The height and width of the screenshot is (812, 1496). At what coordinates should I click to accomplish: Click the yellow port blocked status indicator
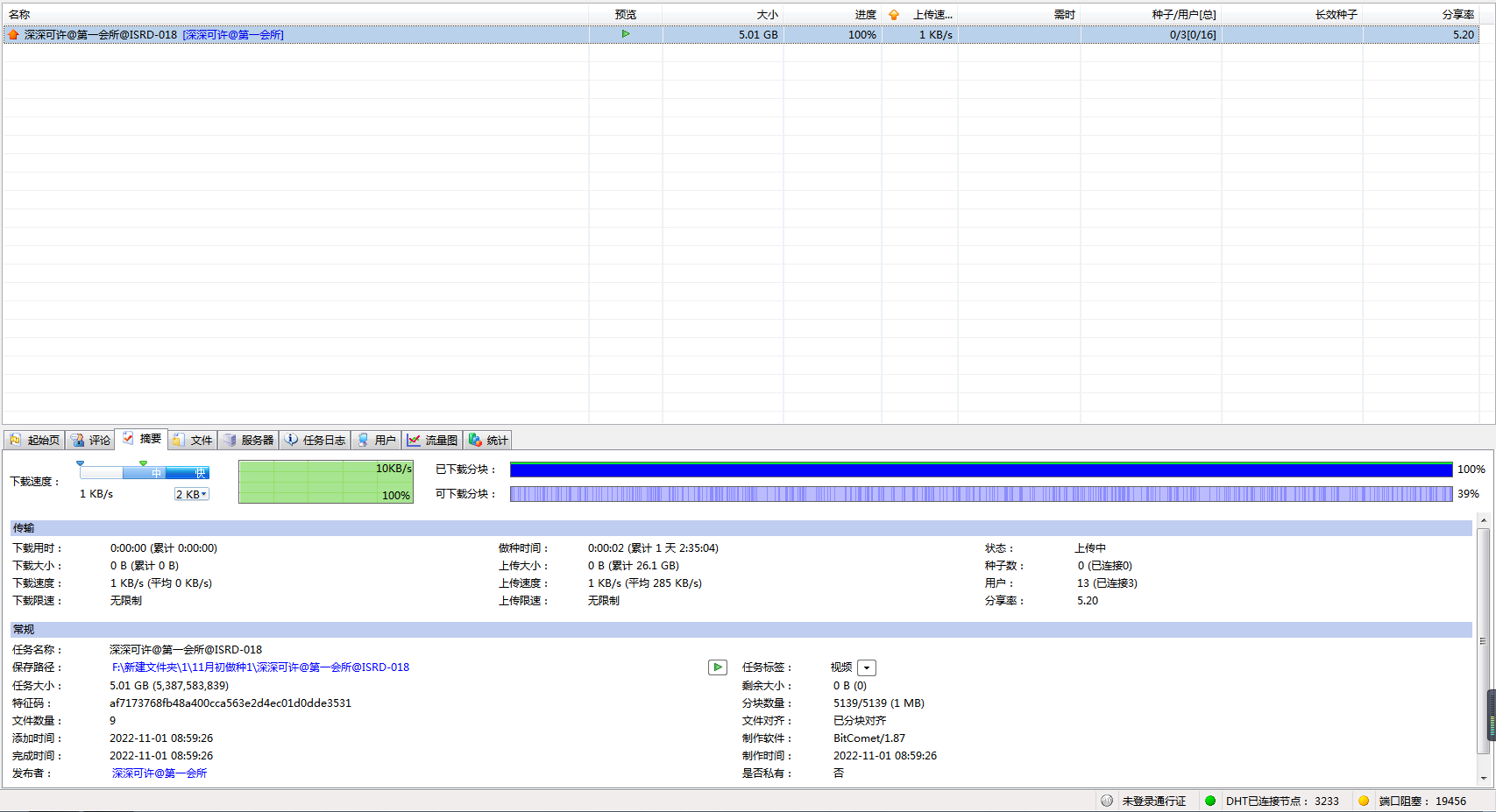point(1364,801)
